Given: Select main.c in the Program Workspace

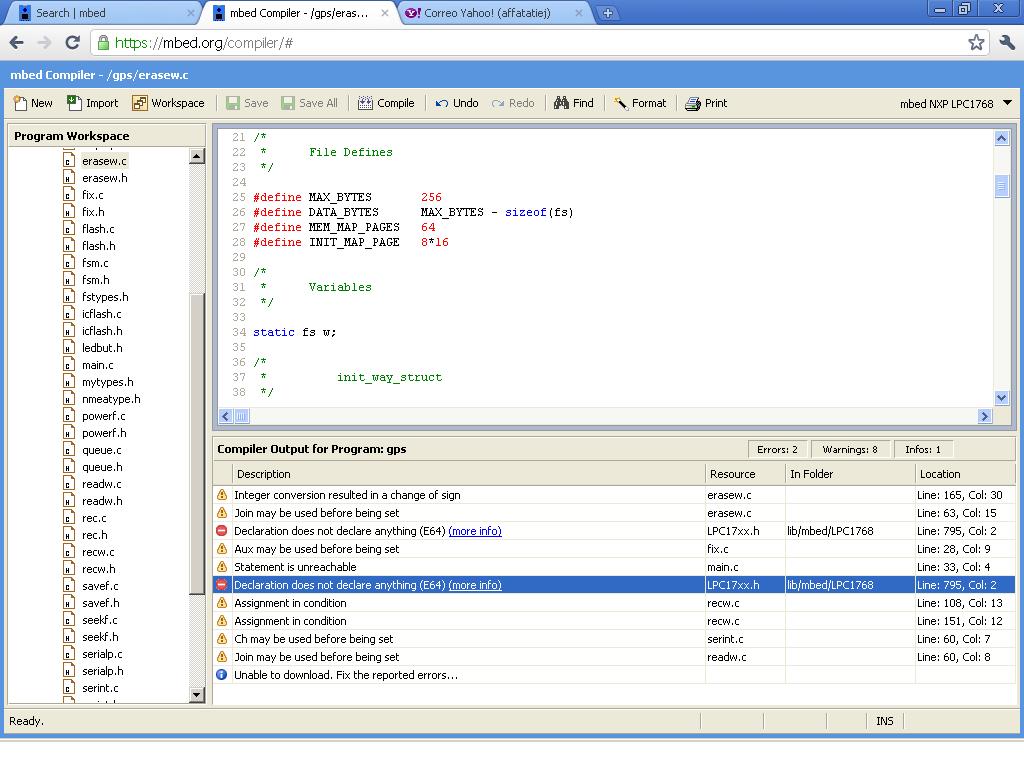Looking at the screenshot, I should click(x=97, y=365).
